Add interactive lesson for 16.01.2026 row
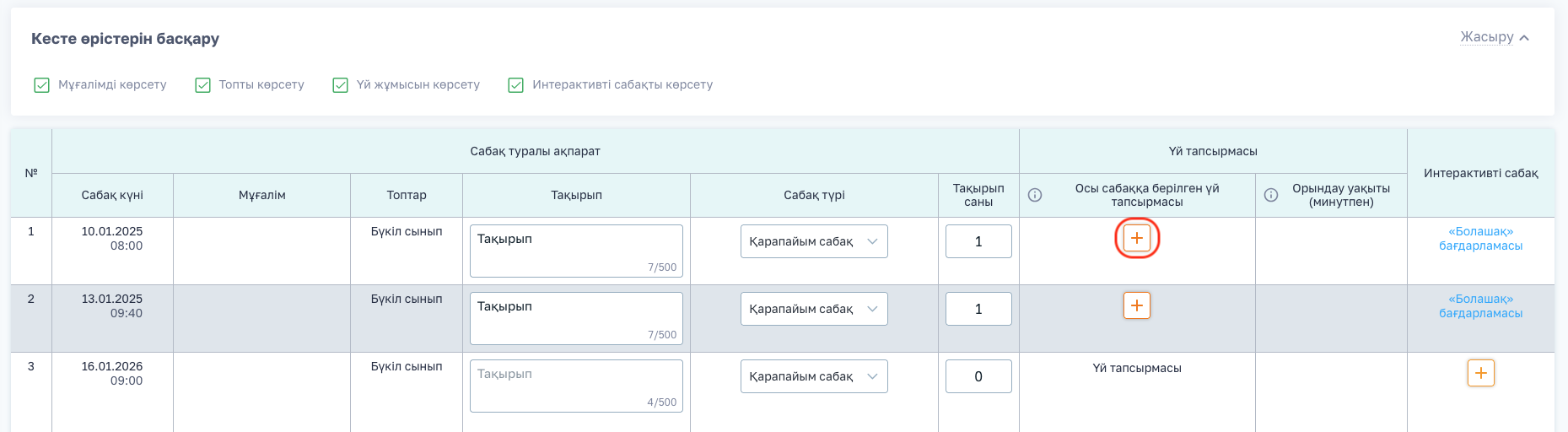Image resolution: width=1568 pixels, height=432 pixels. coord(1480,373)
